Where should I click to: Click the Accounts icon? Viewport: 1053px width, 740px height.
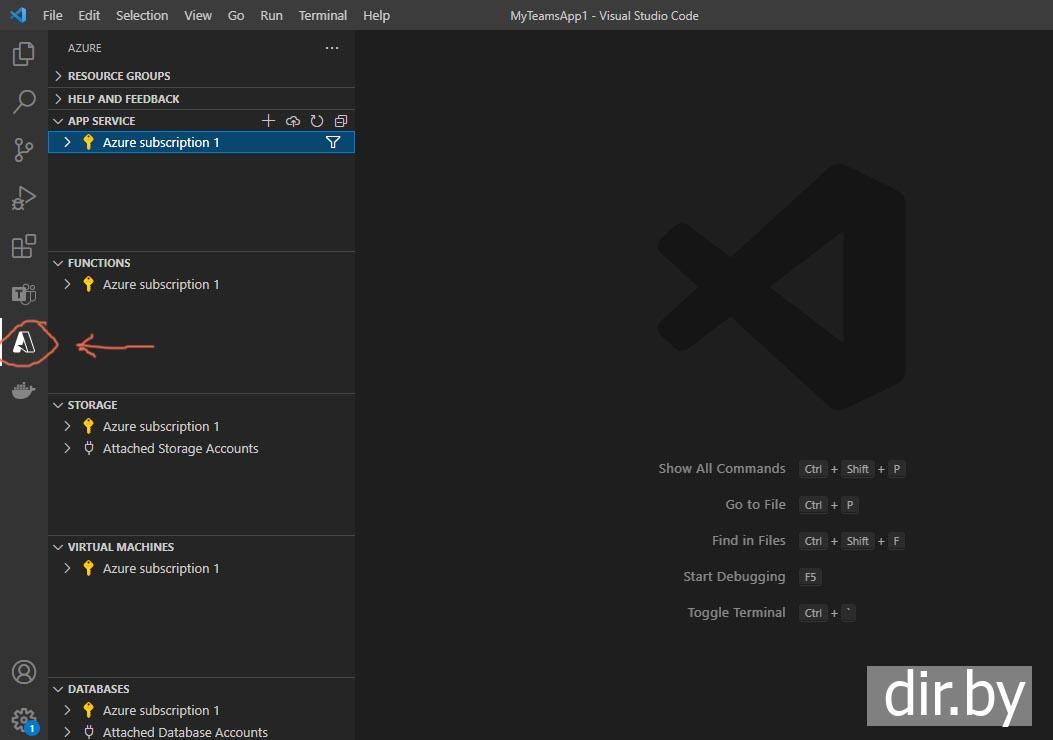(24, 672)
